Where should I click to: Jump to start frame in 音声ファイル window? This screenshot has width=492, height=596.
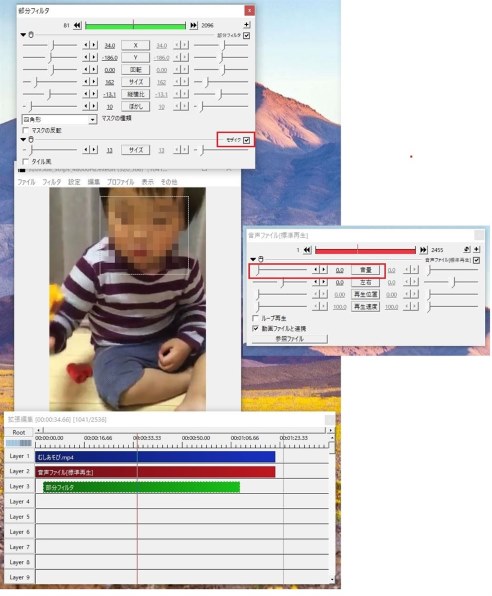click(x=307, y=250)
